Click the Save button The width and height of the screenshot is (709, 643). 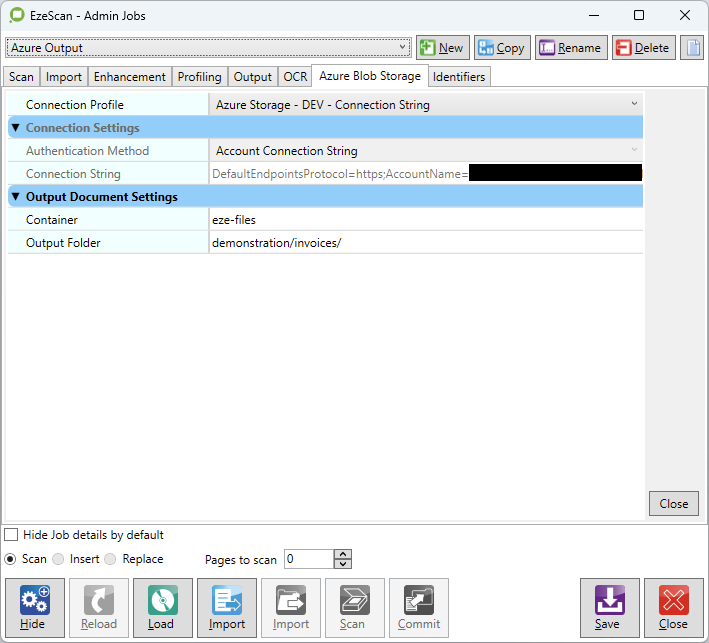coord(609,607)
